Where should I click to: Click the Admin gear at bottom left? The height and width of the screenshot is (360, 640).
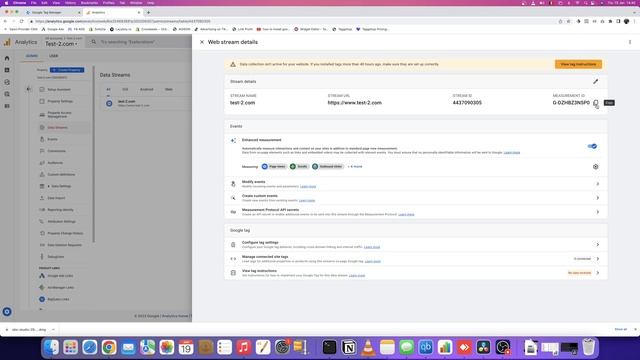click(x=7, y=312)
